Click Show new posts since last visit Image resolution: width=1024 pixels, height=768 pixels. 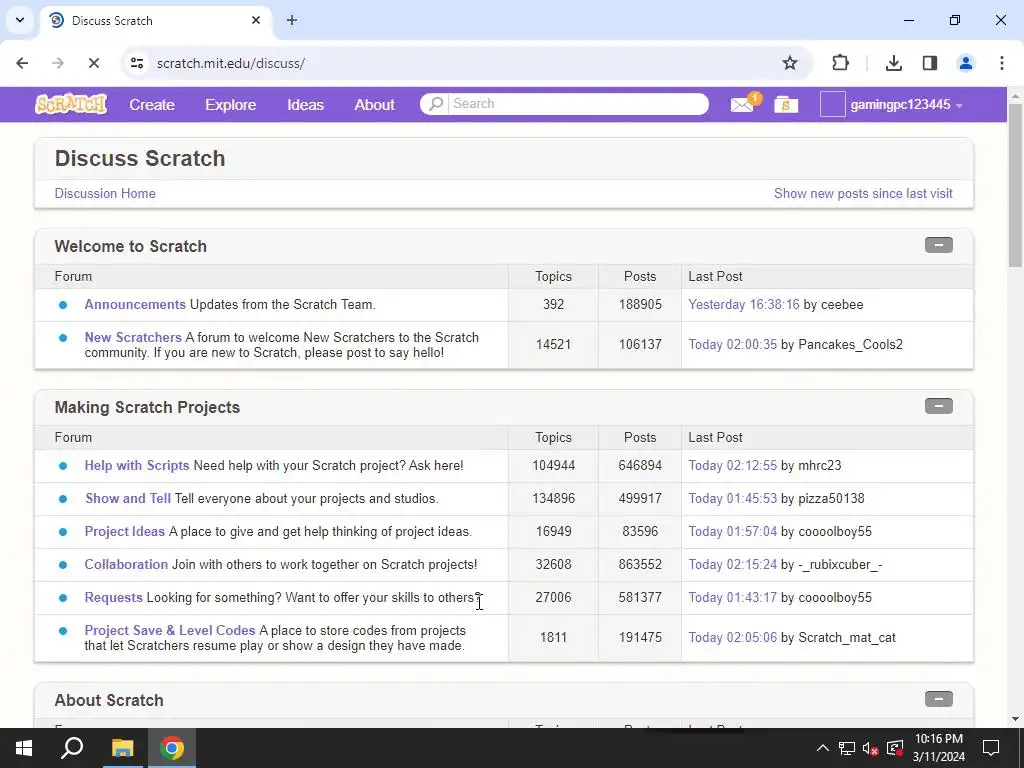863,193
